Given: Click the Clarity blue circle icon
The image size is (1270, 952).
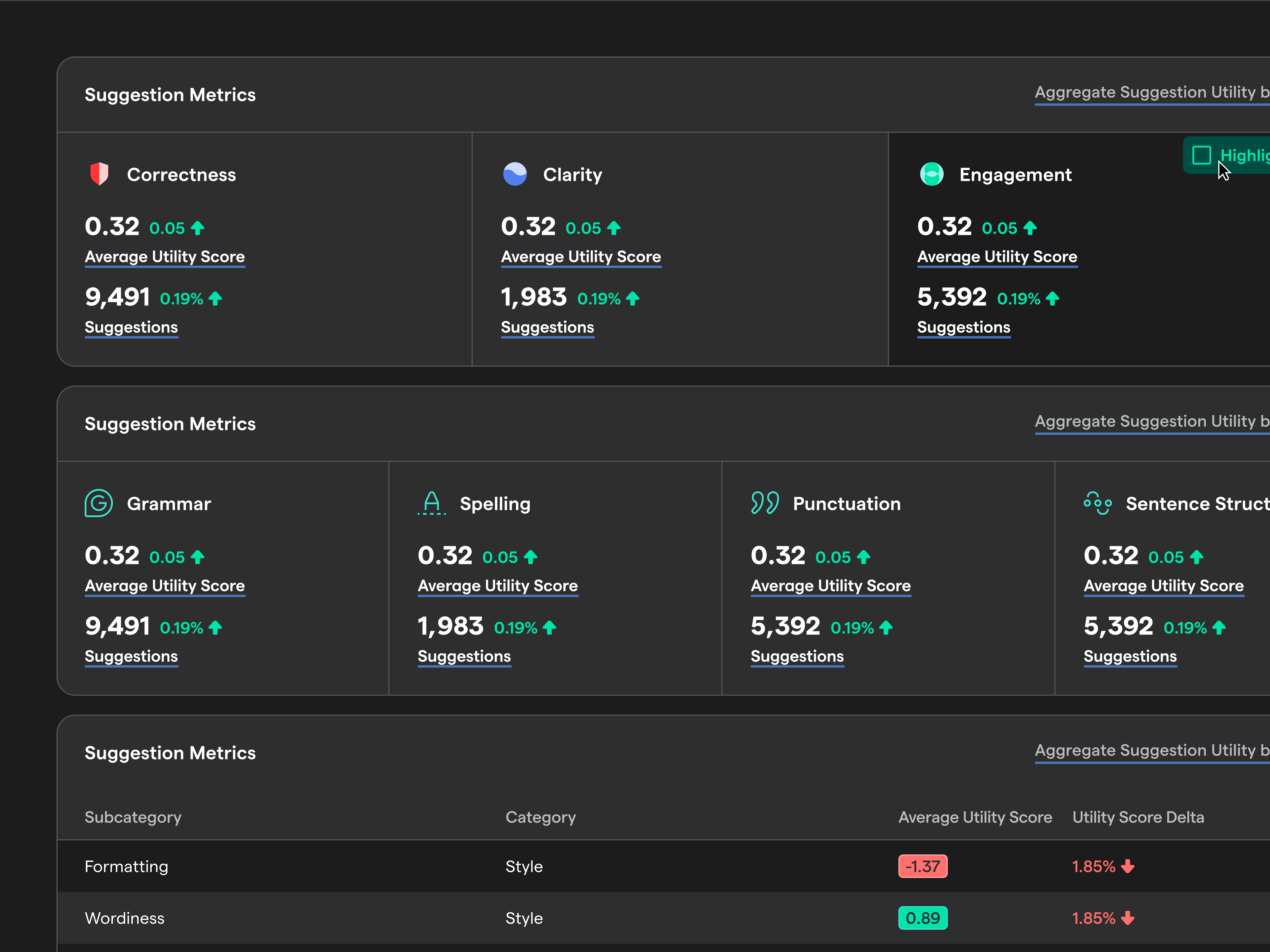Looking at the screenshot, I should [x=515, y=174].
